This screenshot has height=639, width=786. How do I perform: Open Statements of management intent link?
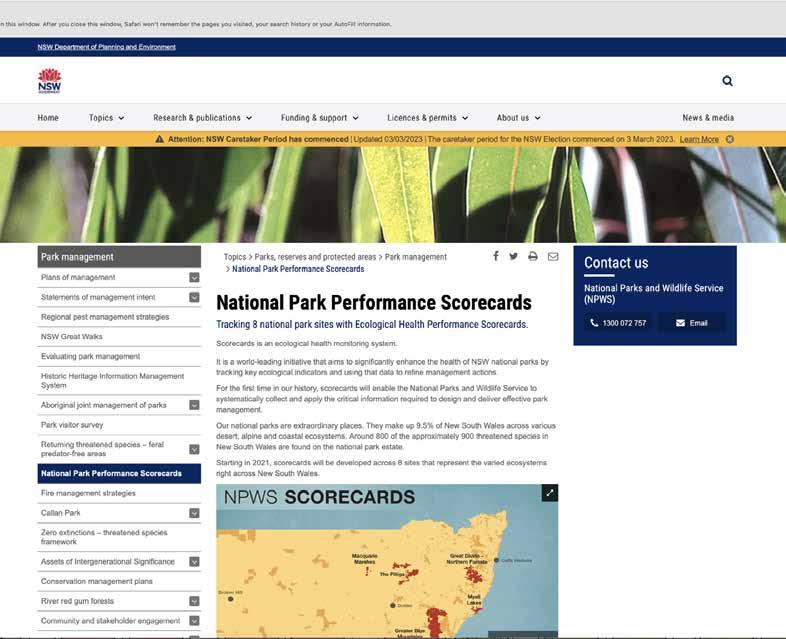98,297
